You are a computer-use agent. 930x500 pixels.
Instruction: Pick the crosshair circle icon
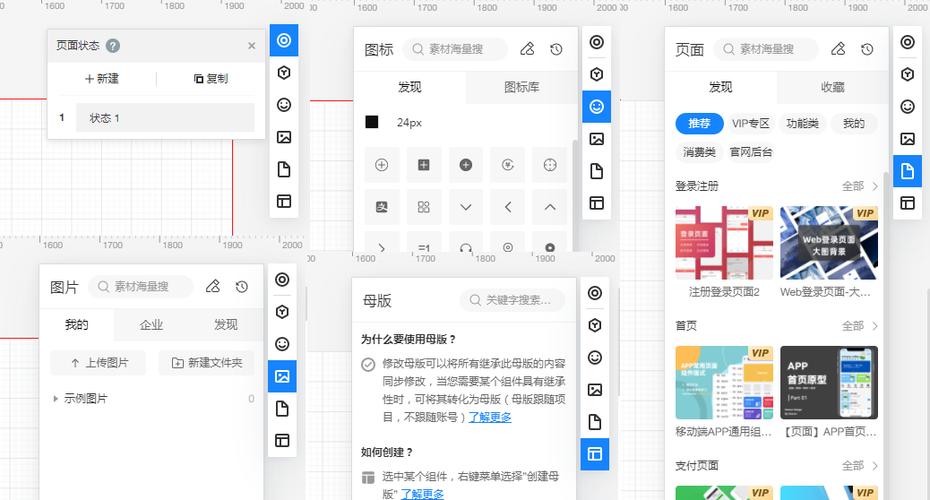550,165
